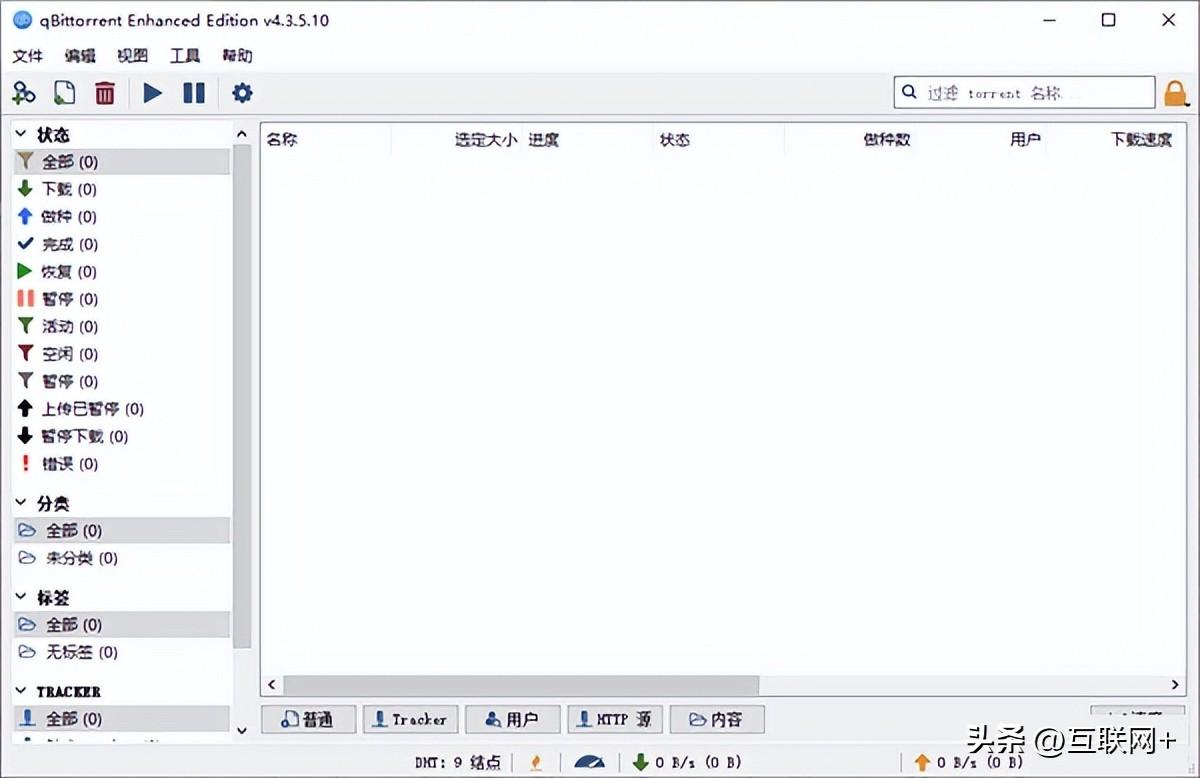Screen dimensions: 1200x778
Task: Click the blue resume play toolbar button
Action: click(152, 93)
